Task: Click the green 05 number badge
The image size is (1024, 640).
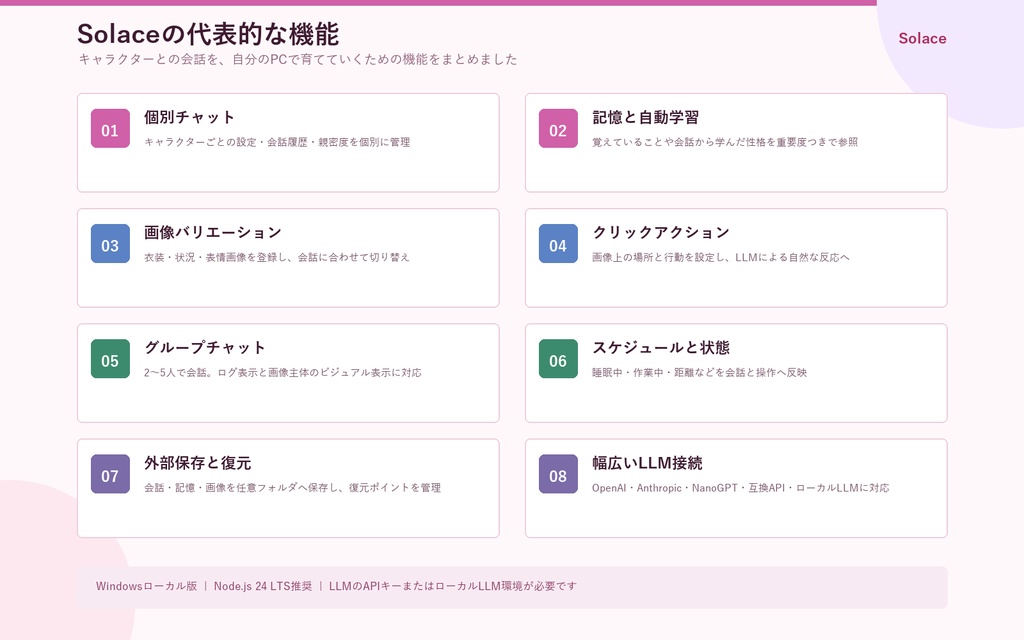Action: point(110,359)
